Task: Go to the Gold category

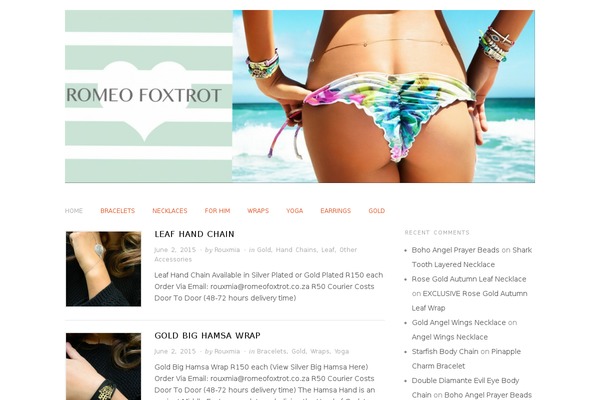Action: click(x=377, y=211)
